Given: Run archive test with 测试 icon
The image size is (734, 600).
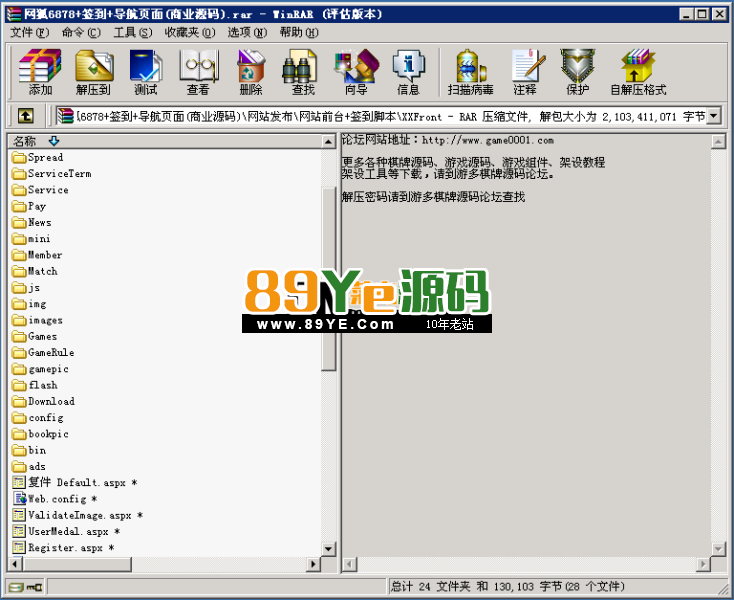Looking at the screenshot, I should point(146,72).
